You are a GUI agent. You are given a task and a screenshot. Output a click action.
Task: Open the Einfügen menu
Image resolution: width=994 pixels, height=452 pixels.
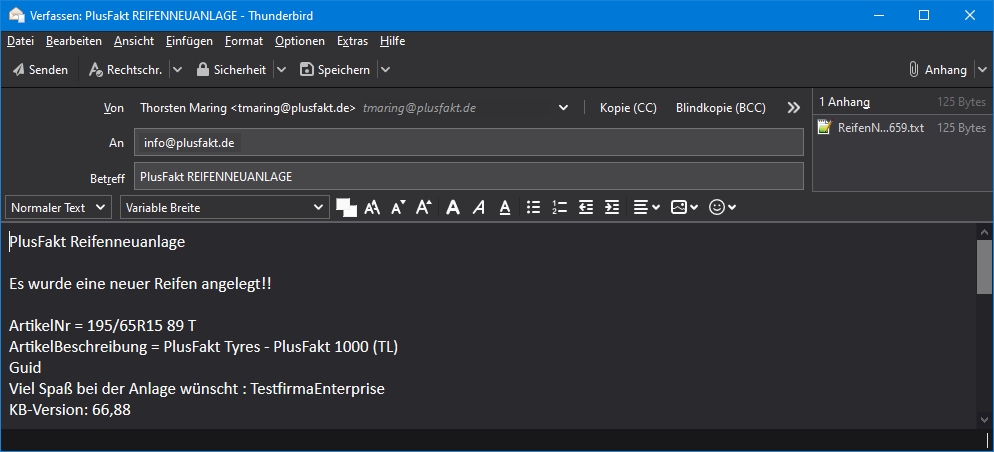click(189, 41)
